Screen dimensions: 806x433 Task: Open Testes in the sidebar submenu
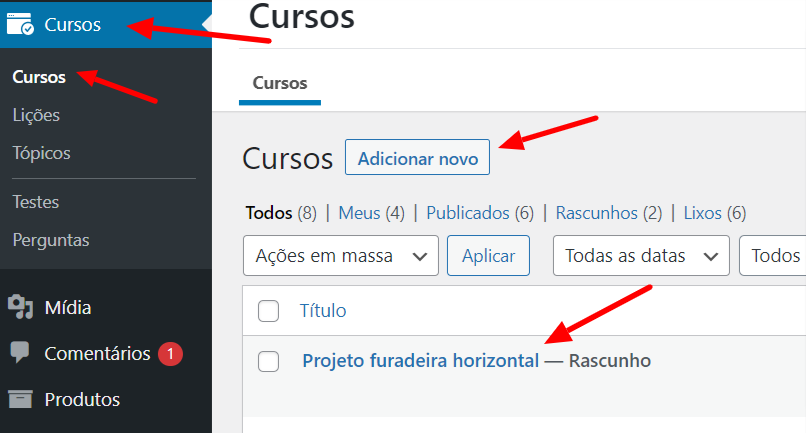[36, 202]
